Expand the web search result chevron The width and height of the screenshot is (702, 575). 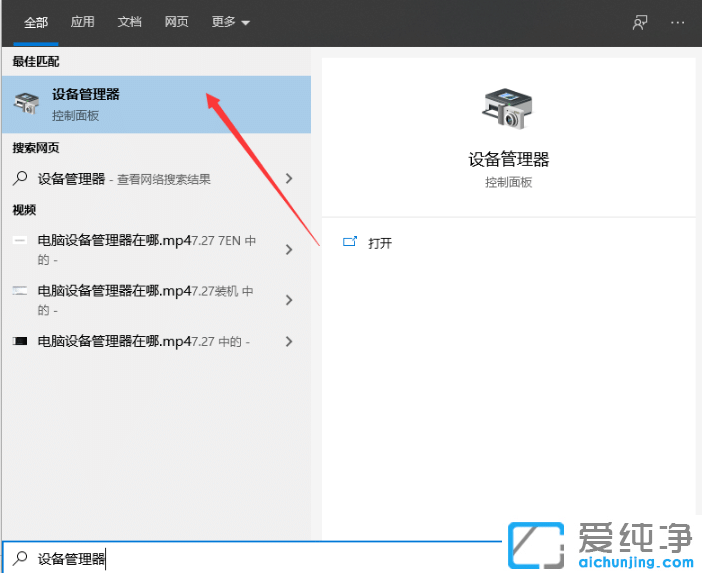click(x=289, y=178)
